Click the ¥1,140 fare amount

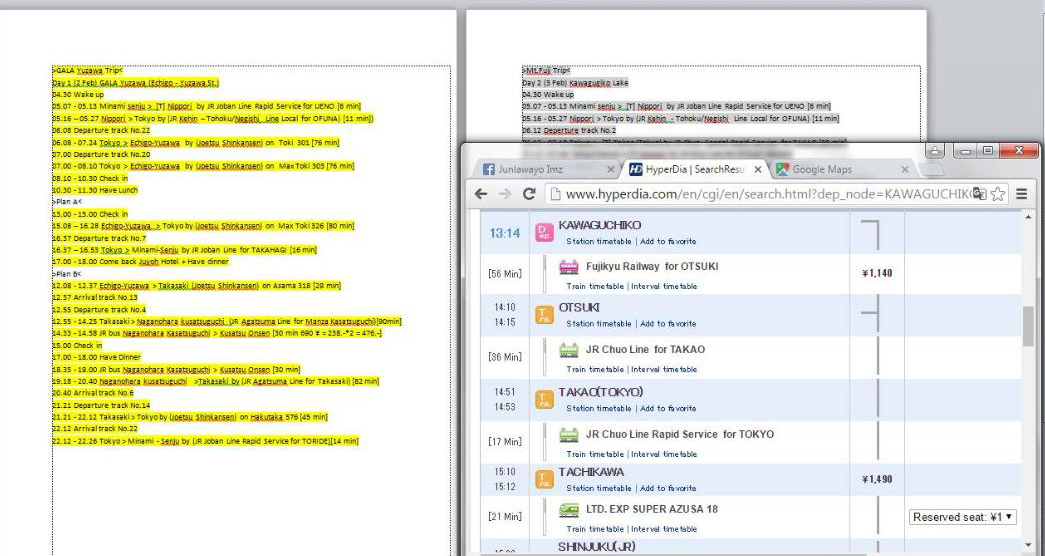tap(877, 273)
